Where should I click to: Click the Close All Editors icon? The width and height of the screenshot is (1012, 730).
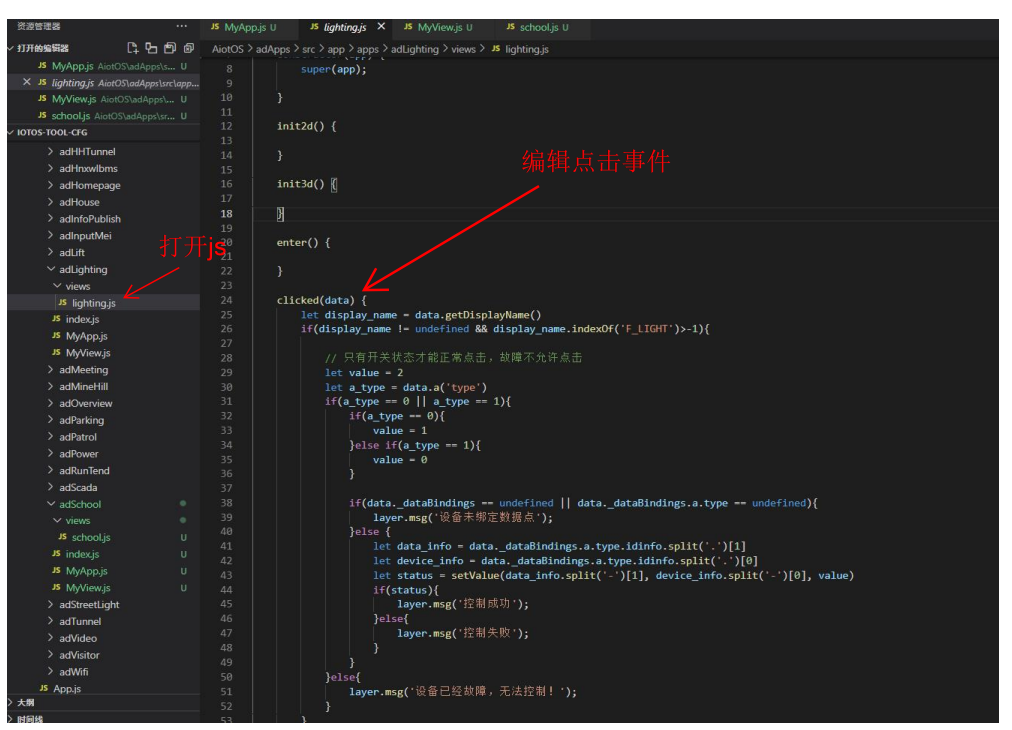188,48
